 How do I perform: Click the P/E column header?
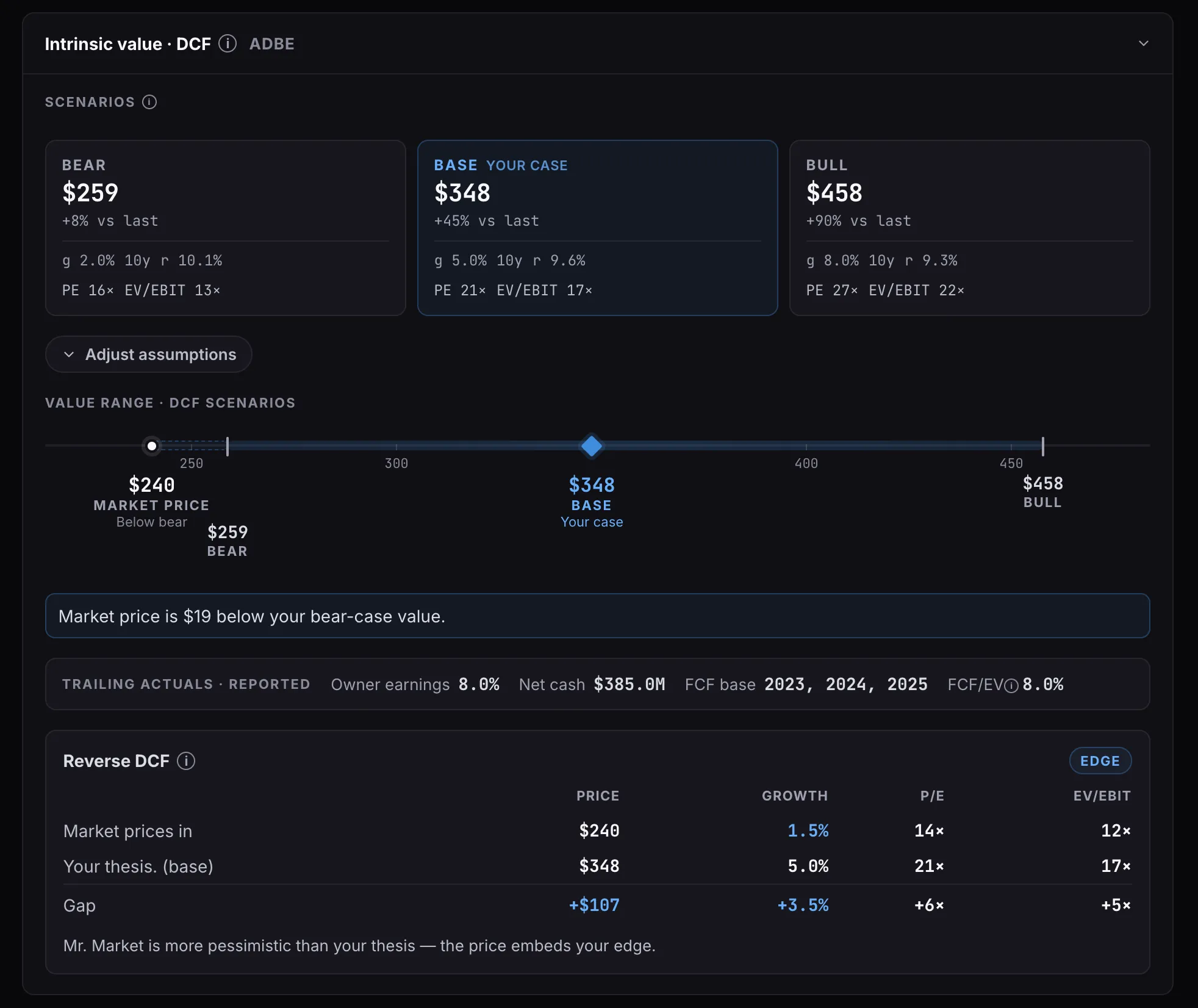tap(932, 796)
